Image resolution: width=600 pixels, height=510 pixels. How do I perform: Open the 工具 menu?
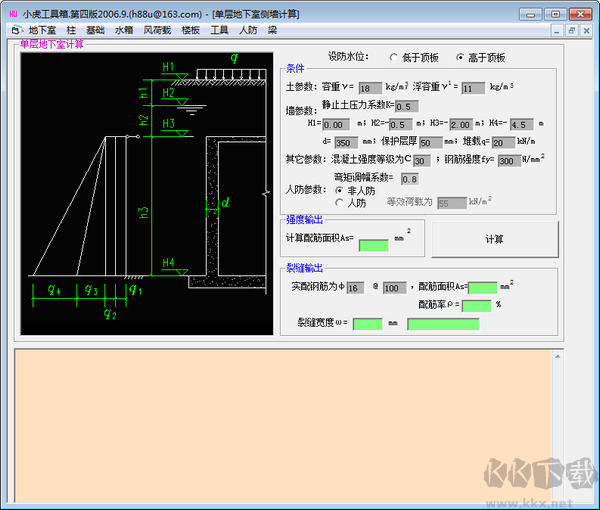(x=219, y=31)
